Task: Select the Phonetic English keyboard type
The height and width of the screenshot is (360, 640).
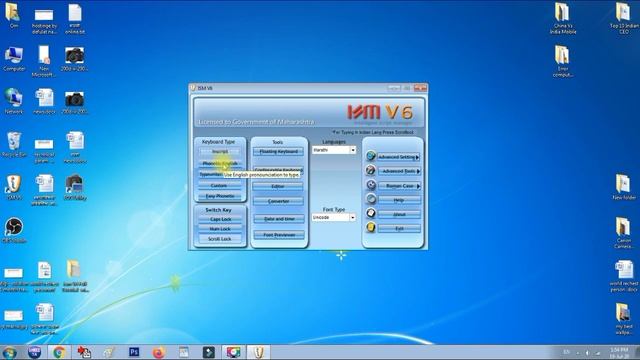Action: (x=220, y=163)
